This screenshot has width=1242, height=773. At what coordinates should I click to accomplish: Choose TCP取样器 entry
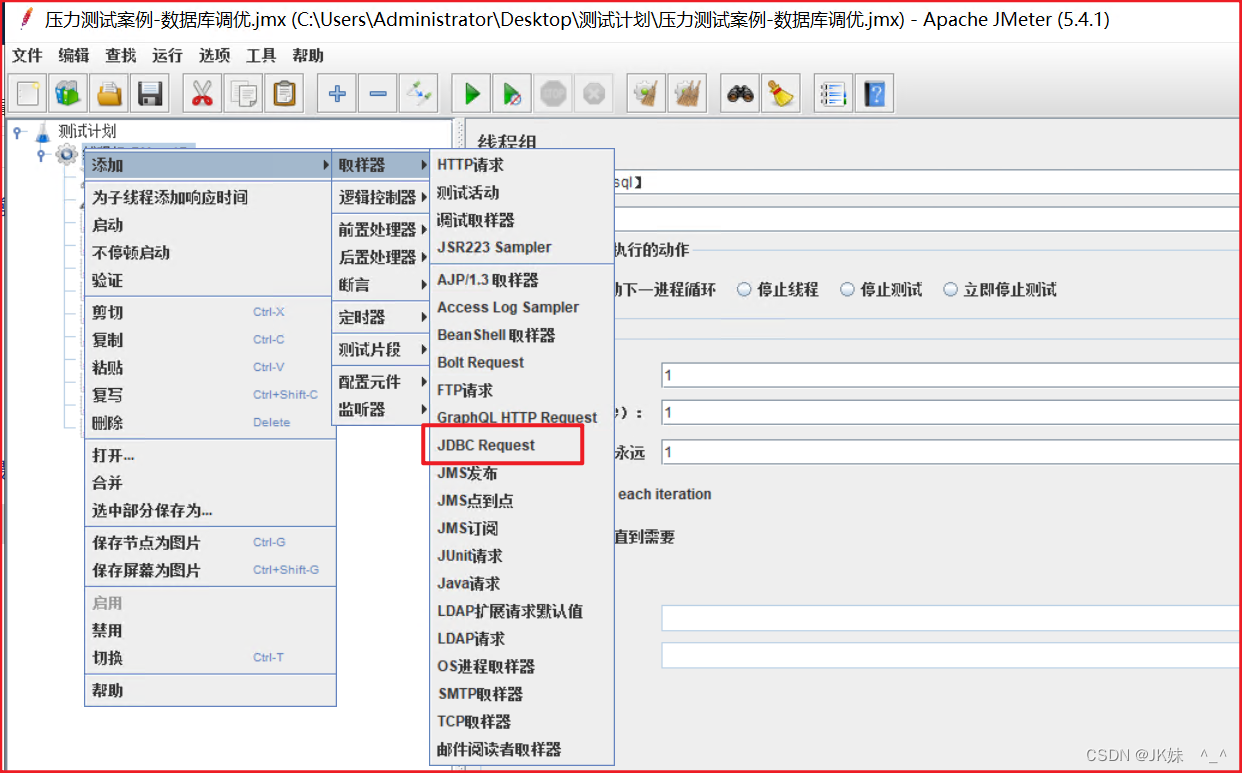coord(522,721)
